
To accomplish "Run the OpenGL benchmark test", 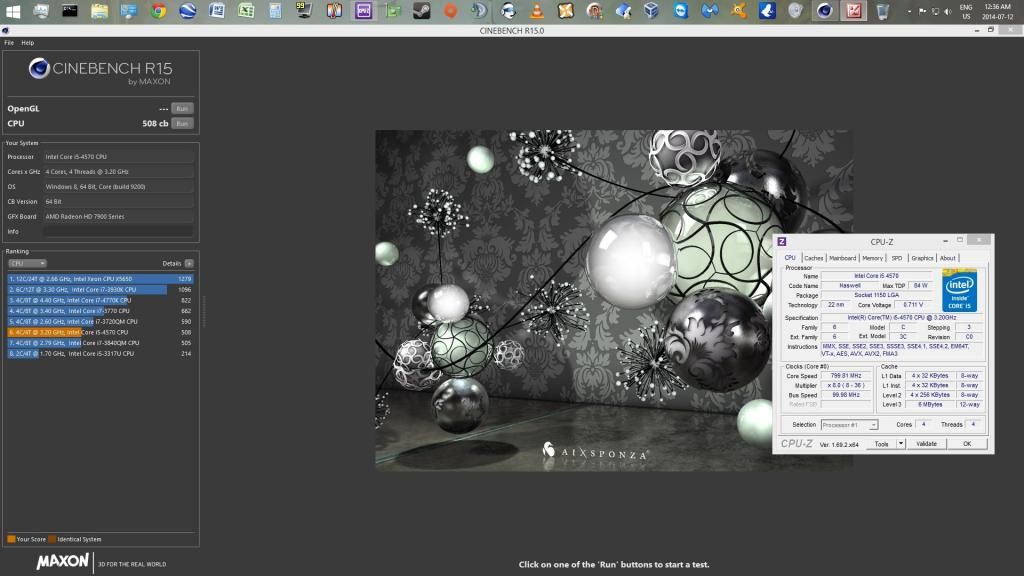I will point(182,108).
